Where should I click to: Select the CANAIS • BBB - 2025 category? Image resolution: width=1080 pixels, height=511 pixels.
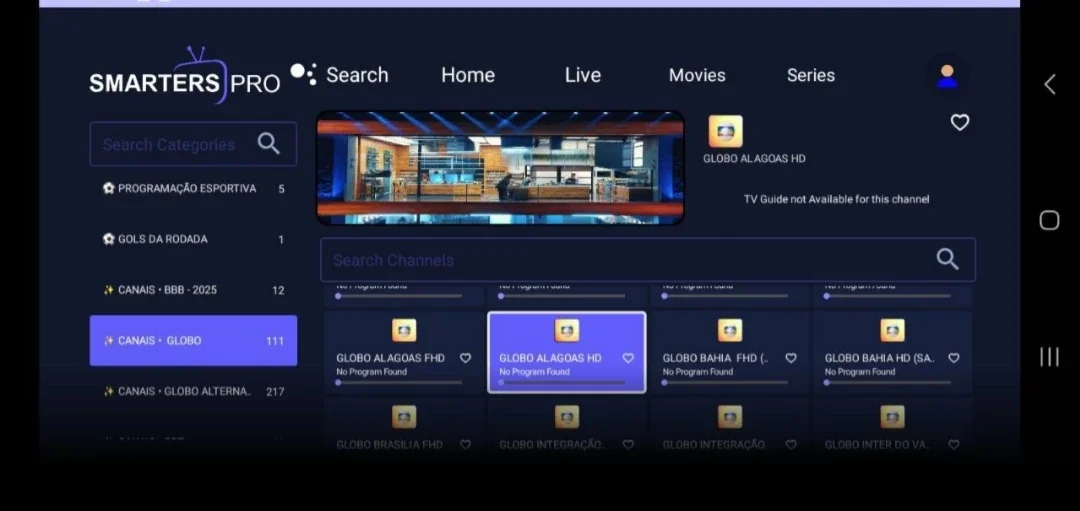(x=193, y=290)
